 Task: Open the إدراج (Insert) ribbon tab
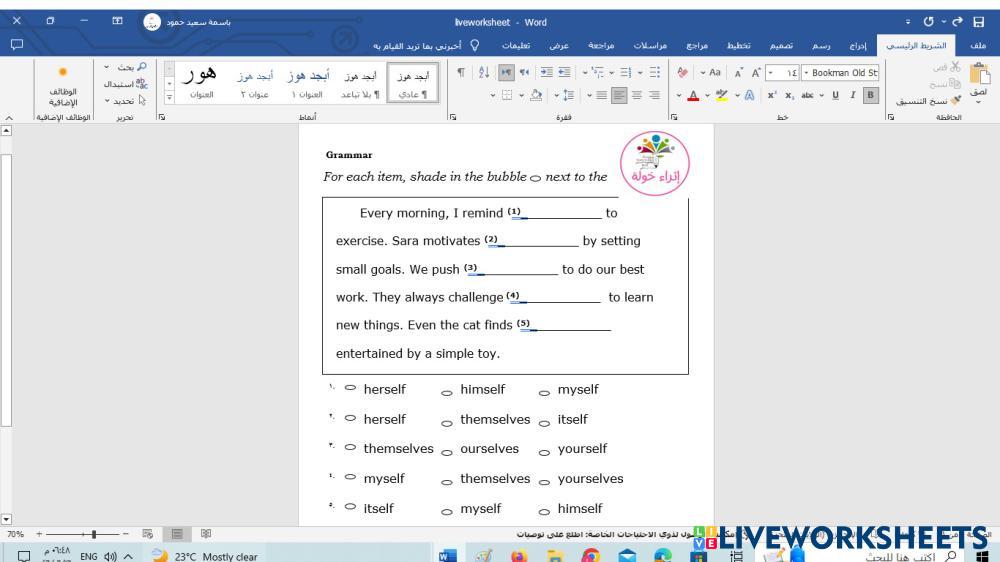858,45
